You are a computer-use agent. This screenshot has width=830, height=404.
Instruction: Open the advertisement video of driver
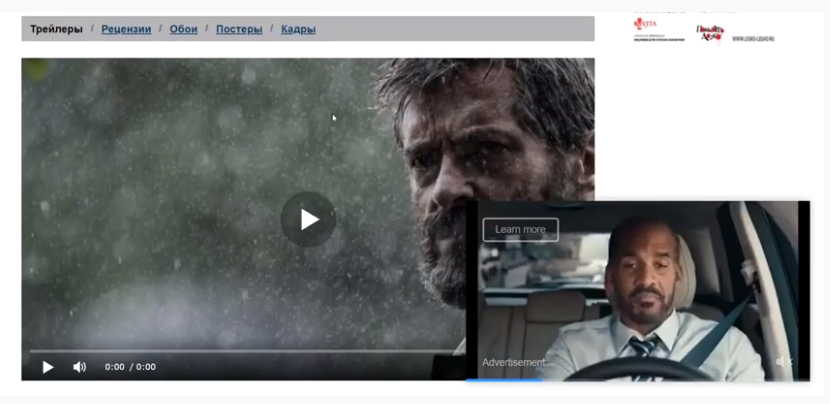tap(638, 290)
